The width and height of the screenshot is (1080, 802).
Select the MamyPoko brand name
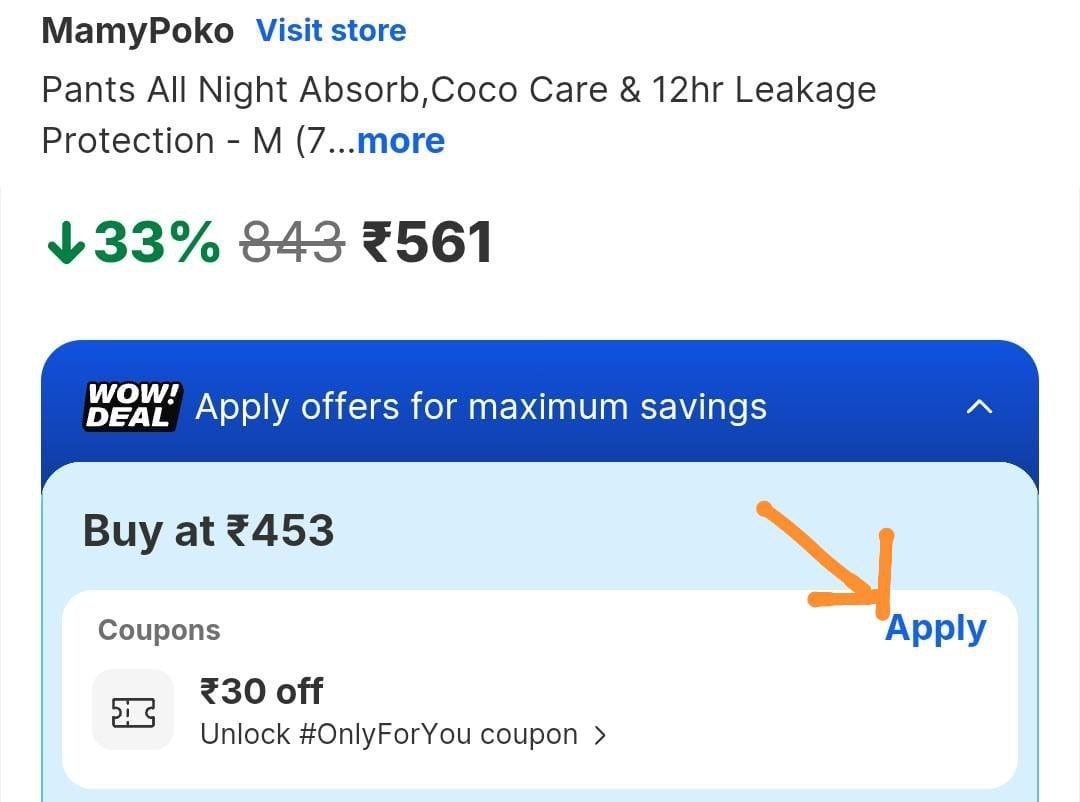pyautogui.click(x=137, y=31)
